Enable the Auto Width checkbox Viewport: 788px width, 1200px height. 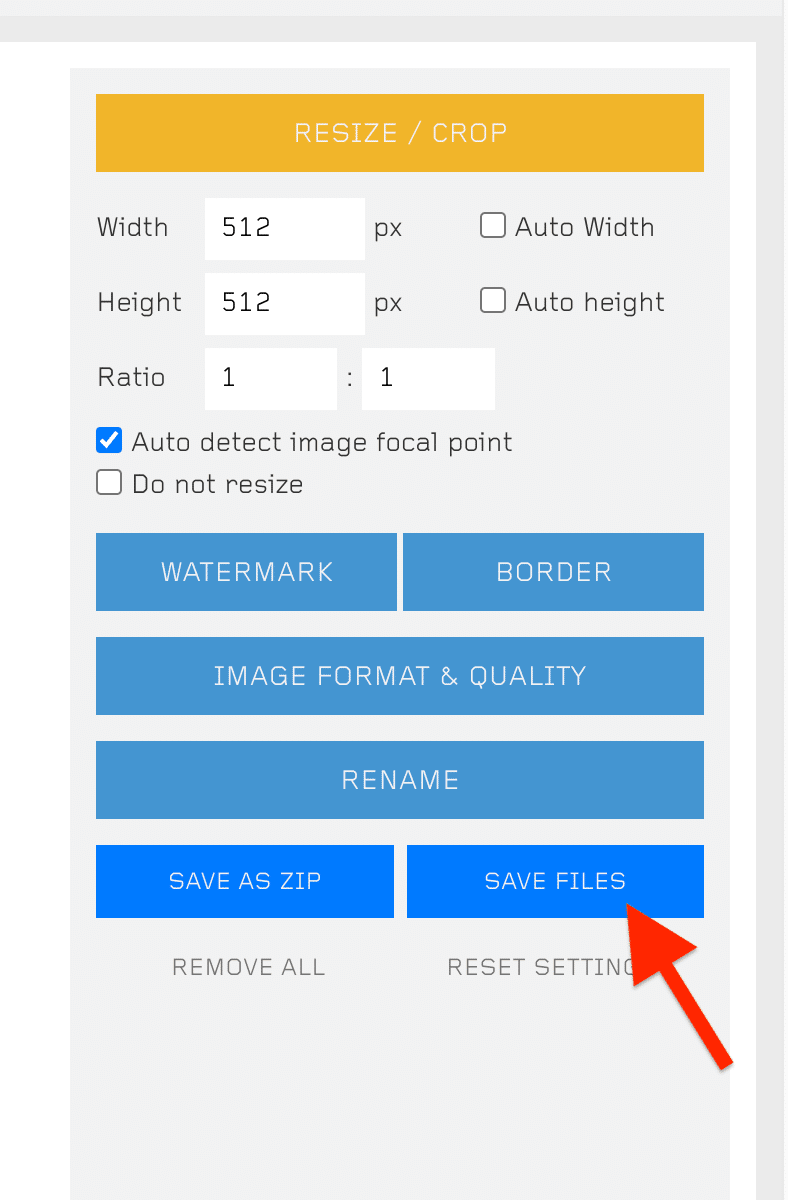tap(493, 226)
